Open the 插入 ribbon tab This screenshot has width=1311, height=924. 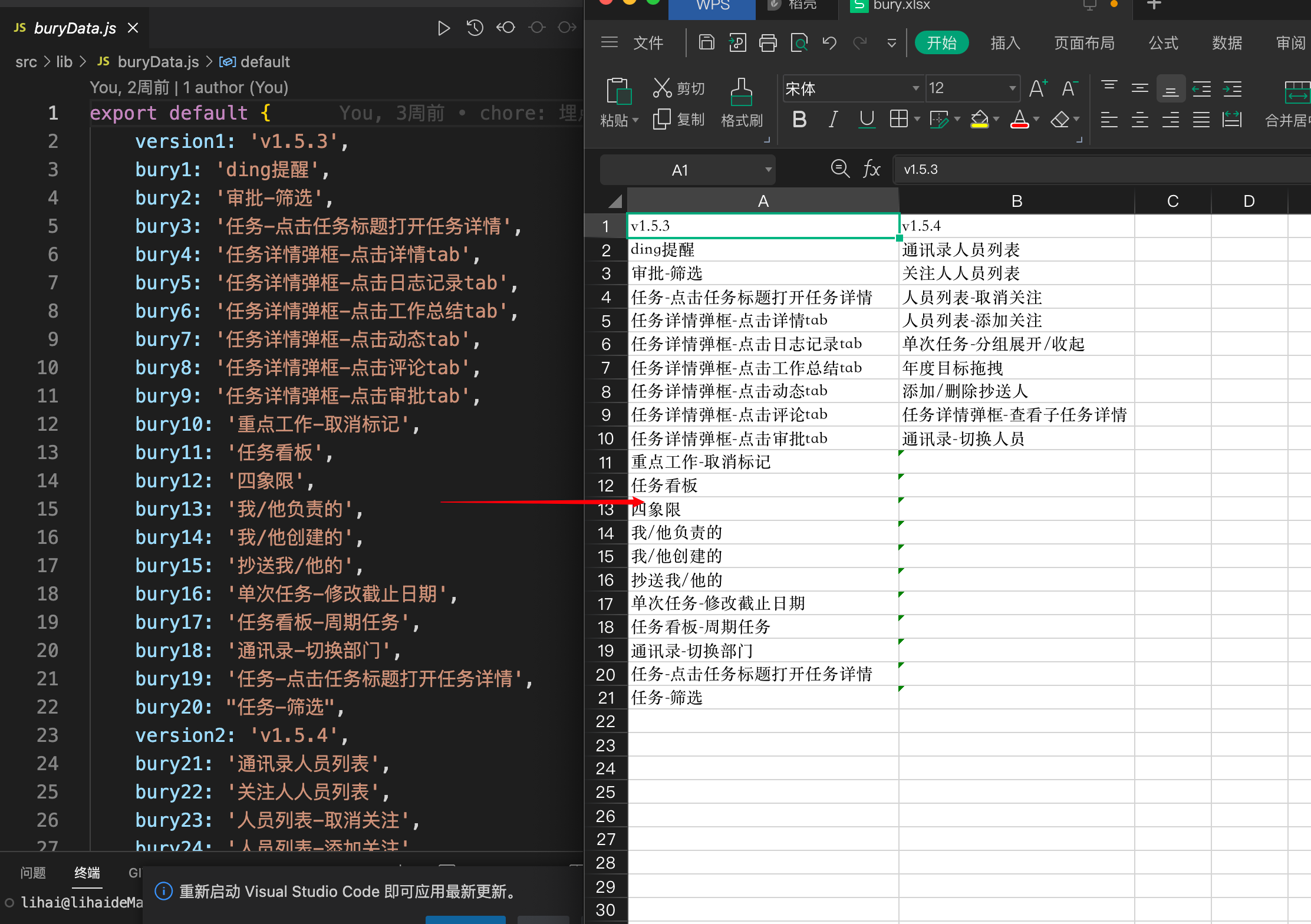1005,43
